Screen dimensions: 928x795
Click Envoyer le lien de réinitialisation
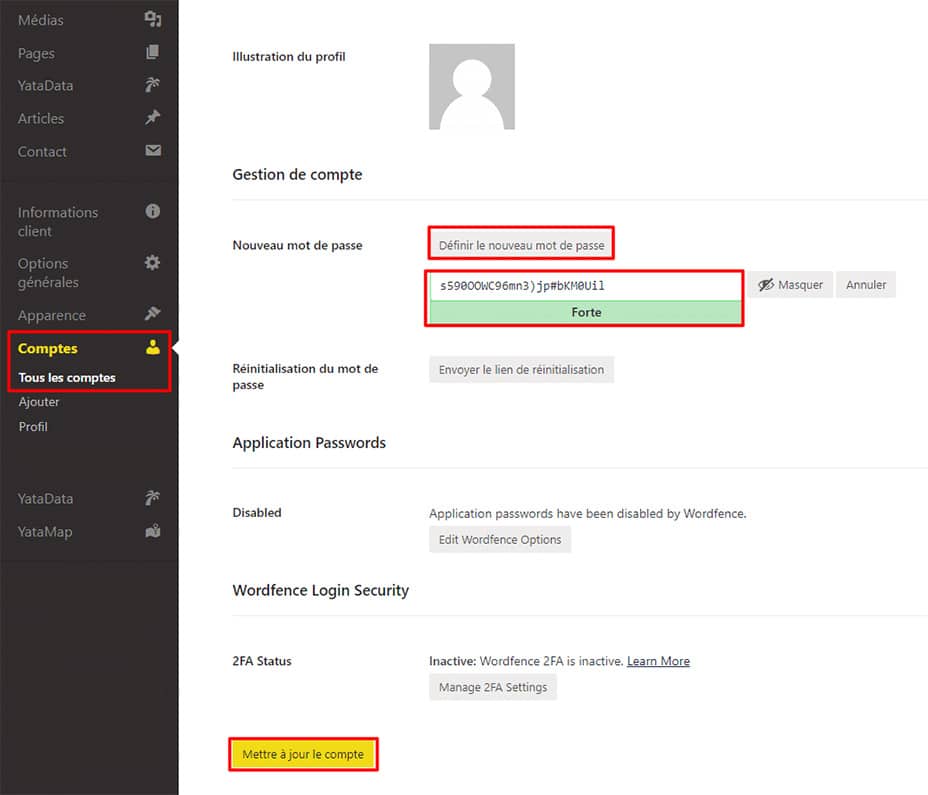521,369
